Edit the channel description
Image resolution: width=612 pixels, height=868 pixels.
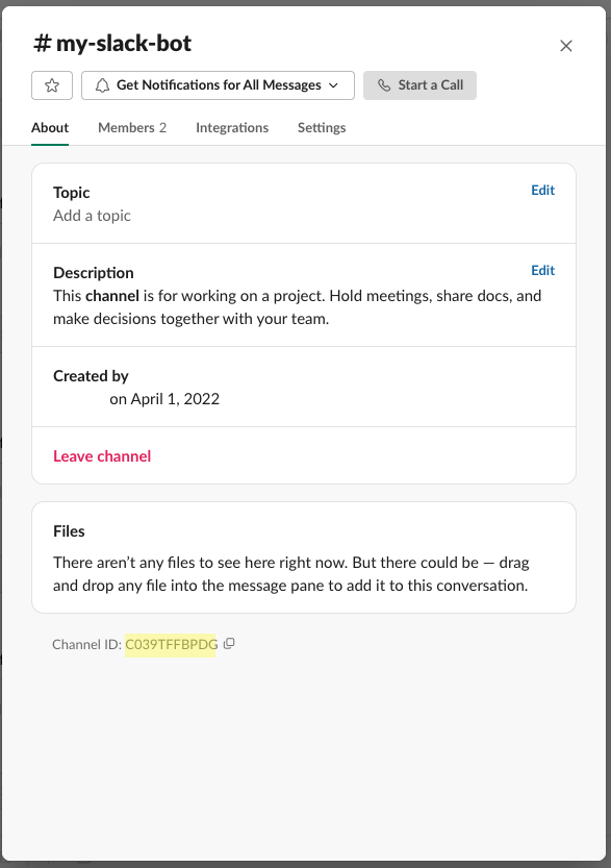(x=543, y=271)
